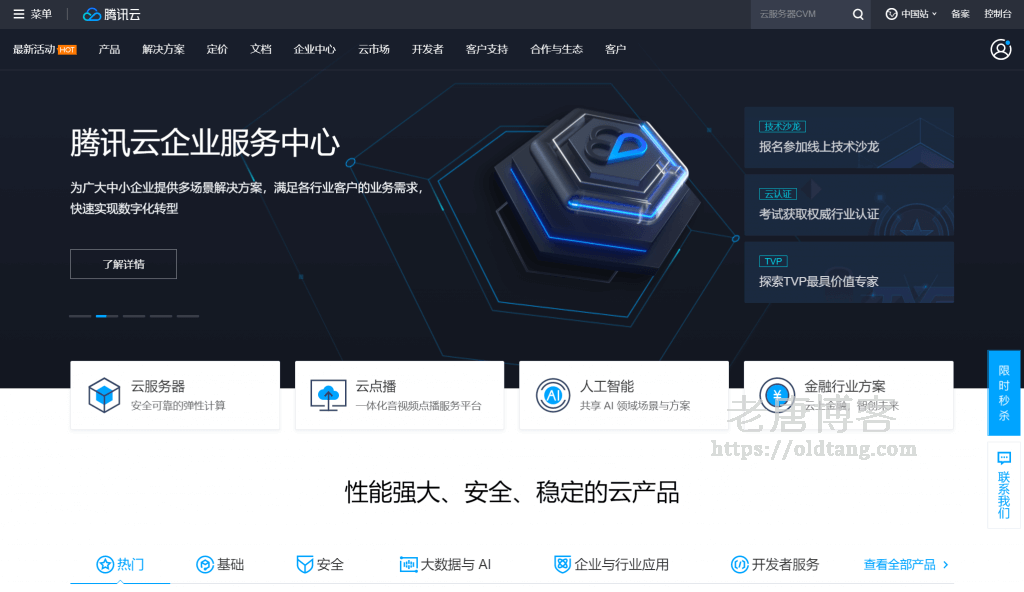This screenshot has width=1024, height=592.
Task: Click the 云点播 cloud upload icon
Action: click(328, 395)
